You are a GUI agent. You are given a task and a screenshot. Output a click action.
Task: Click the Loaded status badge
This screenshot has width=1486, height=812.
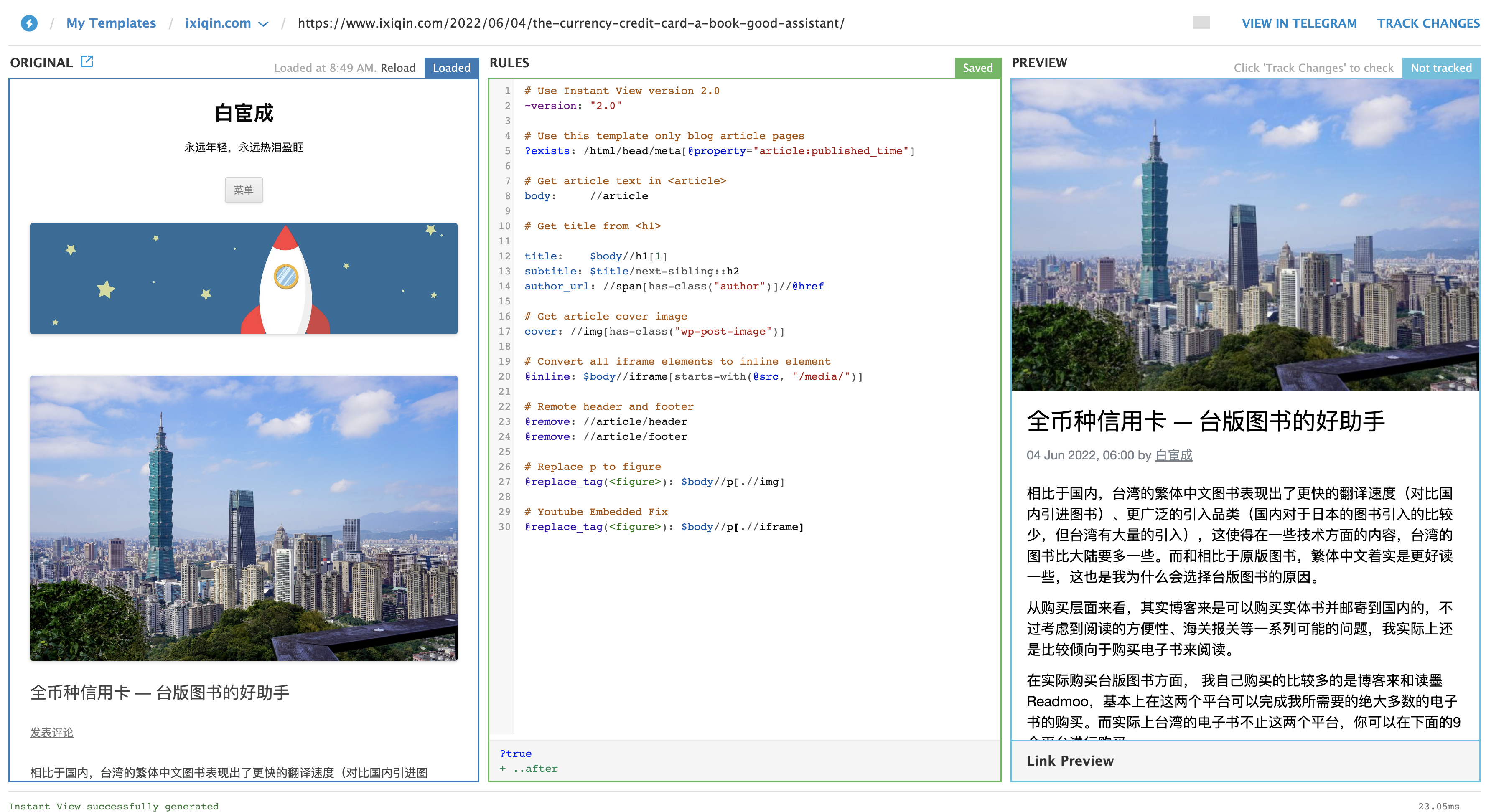451,68
